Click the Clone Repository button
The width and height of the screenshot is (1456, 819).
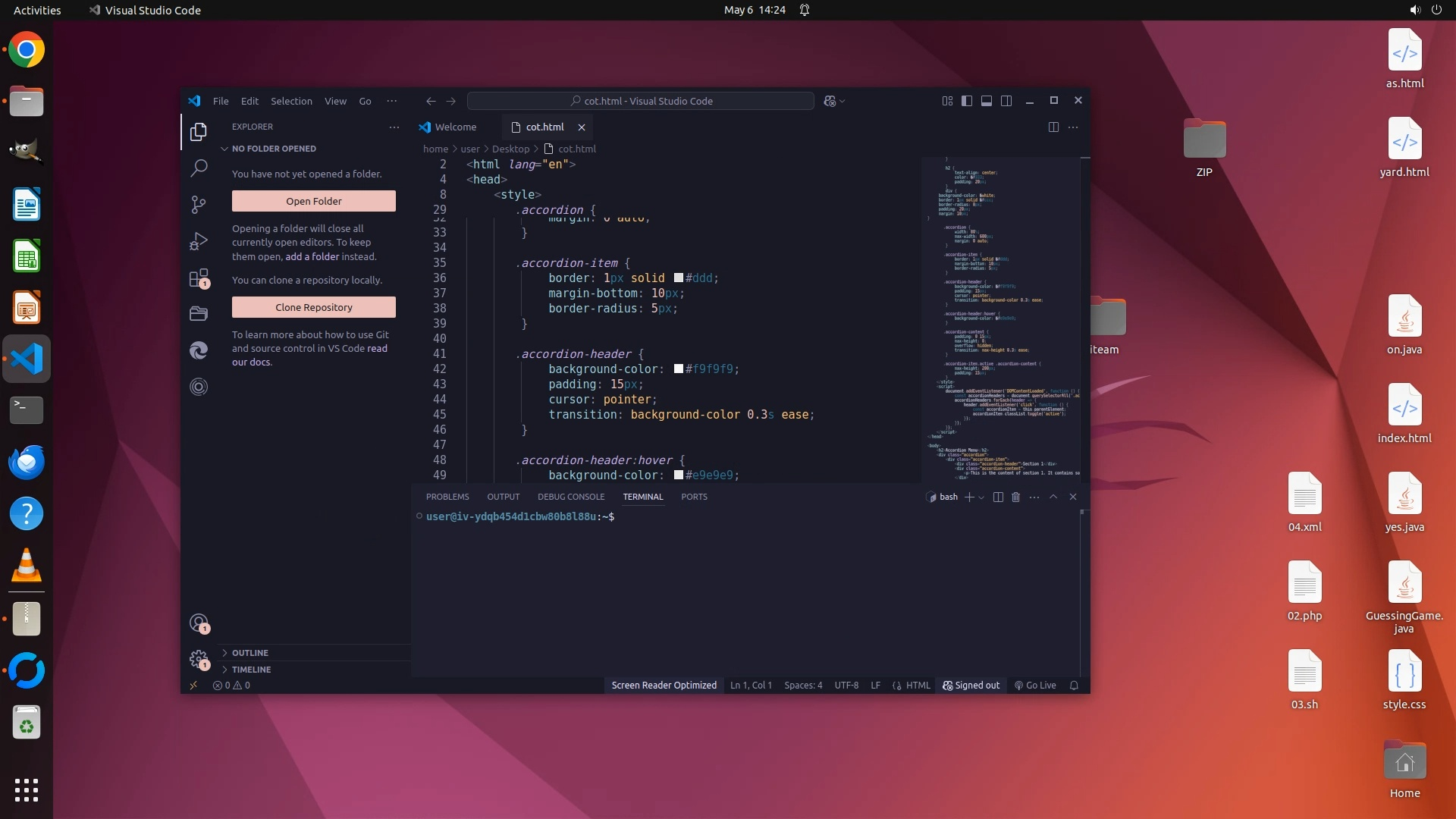(313, 307)
